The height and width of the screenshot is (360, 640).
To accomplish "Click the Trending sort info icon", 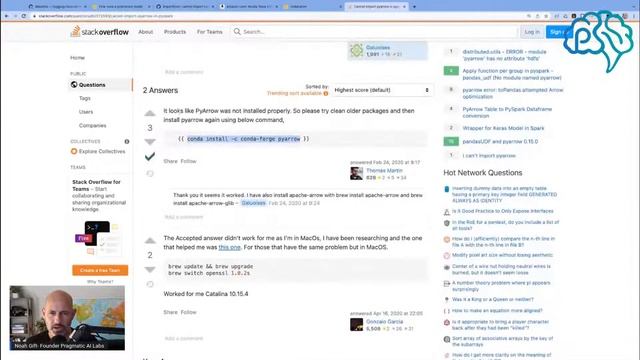I will tap(326, 93).
